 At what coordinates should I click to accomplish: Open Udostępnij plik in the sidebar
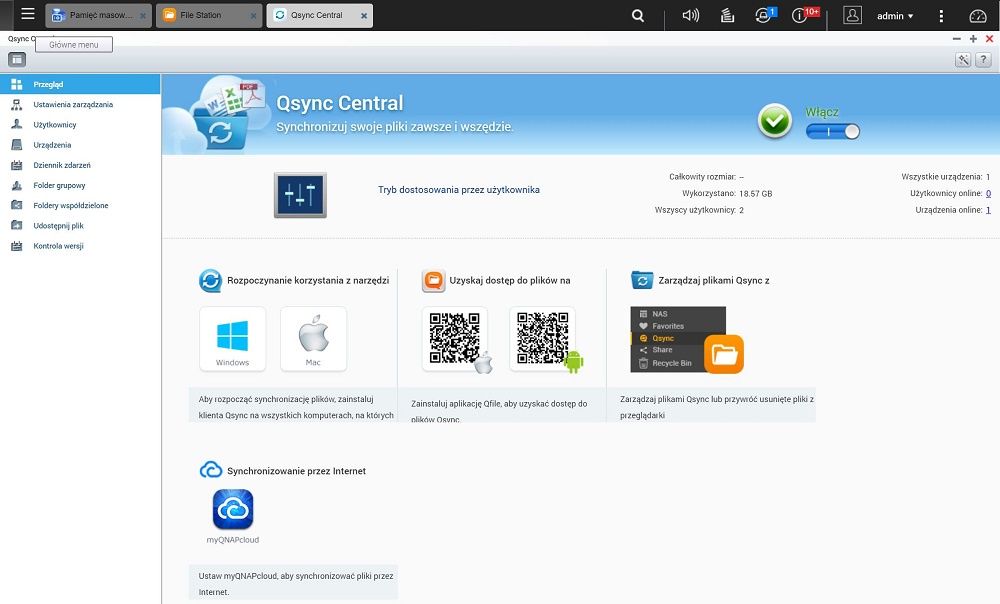tap(80, 226)
